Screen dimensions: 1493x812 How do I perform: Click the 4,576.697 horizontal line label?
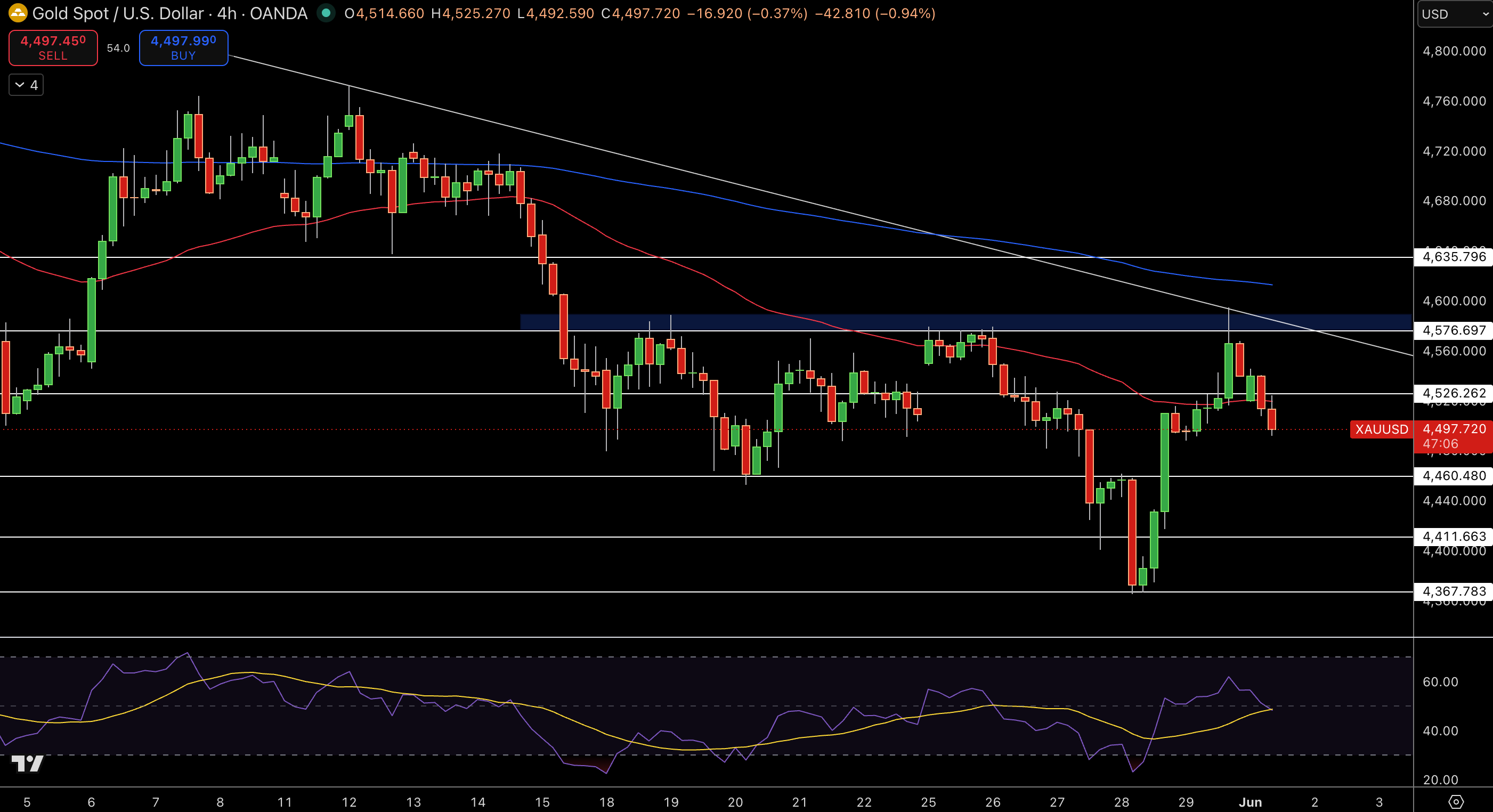click(1454, 330)
